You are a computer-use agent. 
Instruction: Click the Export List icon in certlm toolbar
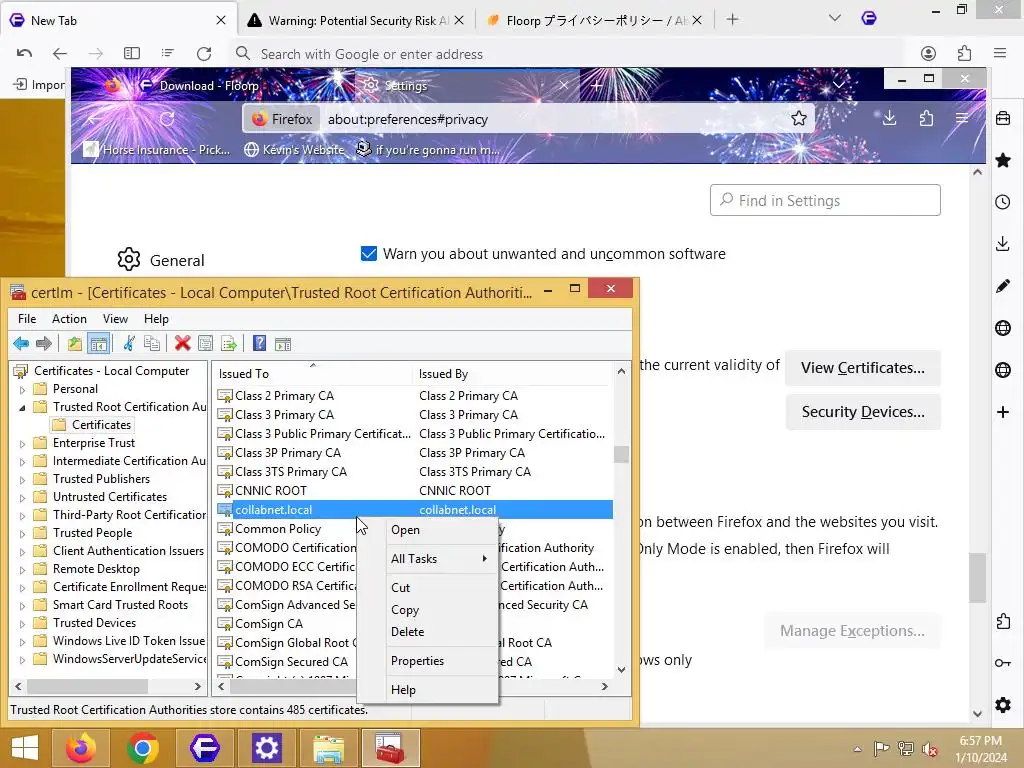pos(229,344)
